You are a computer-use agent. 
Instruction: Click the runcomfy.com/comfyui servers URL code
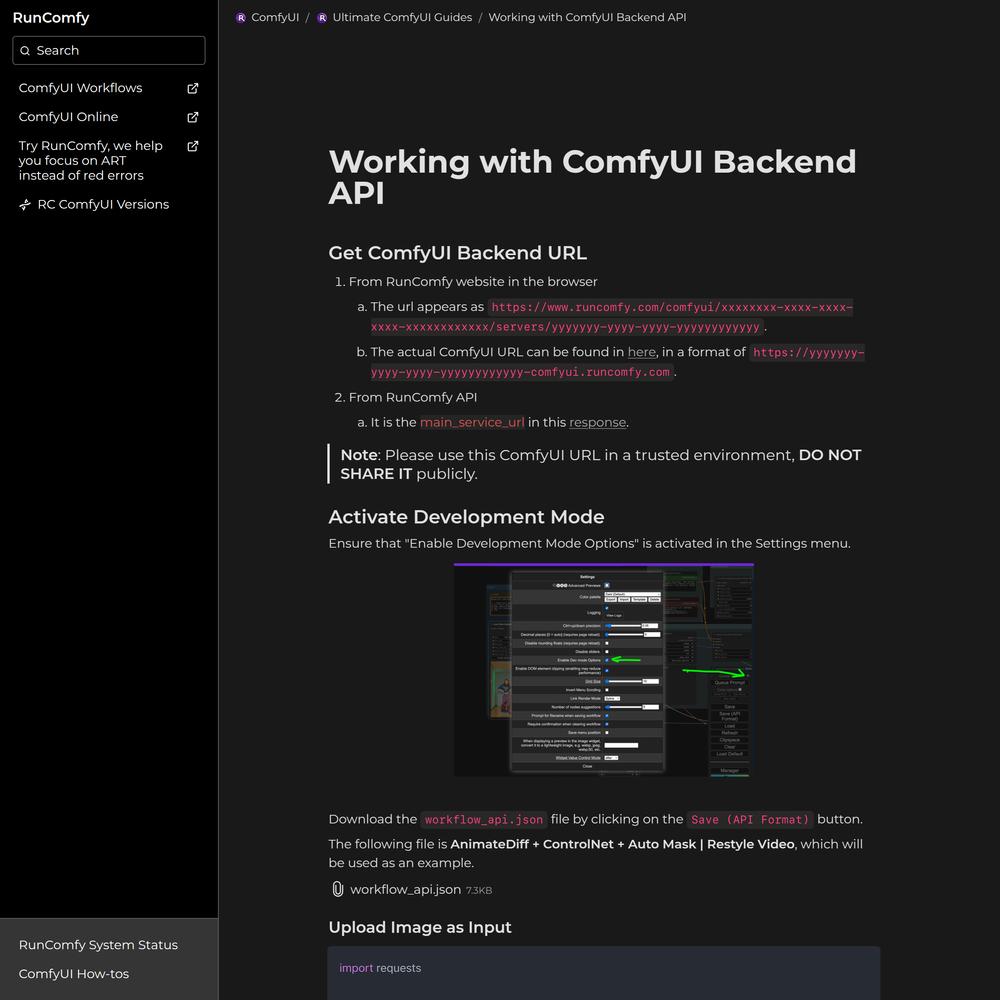pyautogui.click(x=612, y=317)
